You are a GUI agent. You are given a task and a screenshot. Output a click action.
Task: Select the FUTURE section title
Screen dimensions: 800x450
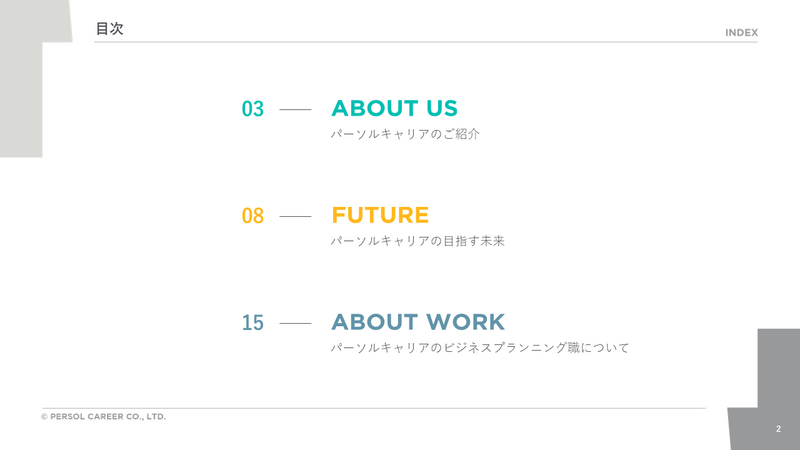pos(380,215)
